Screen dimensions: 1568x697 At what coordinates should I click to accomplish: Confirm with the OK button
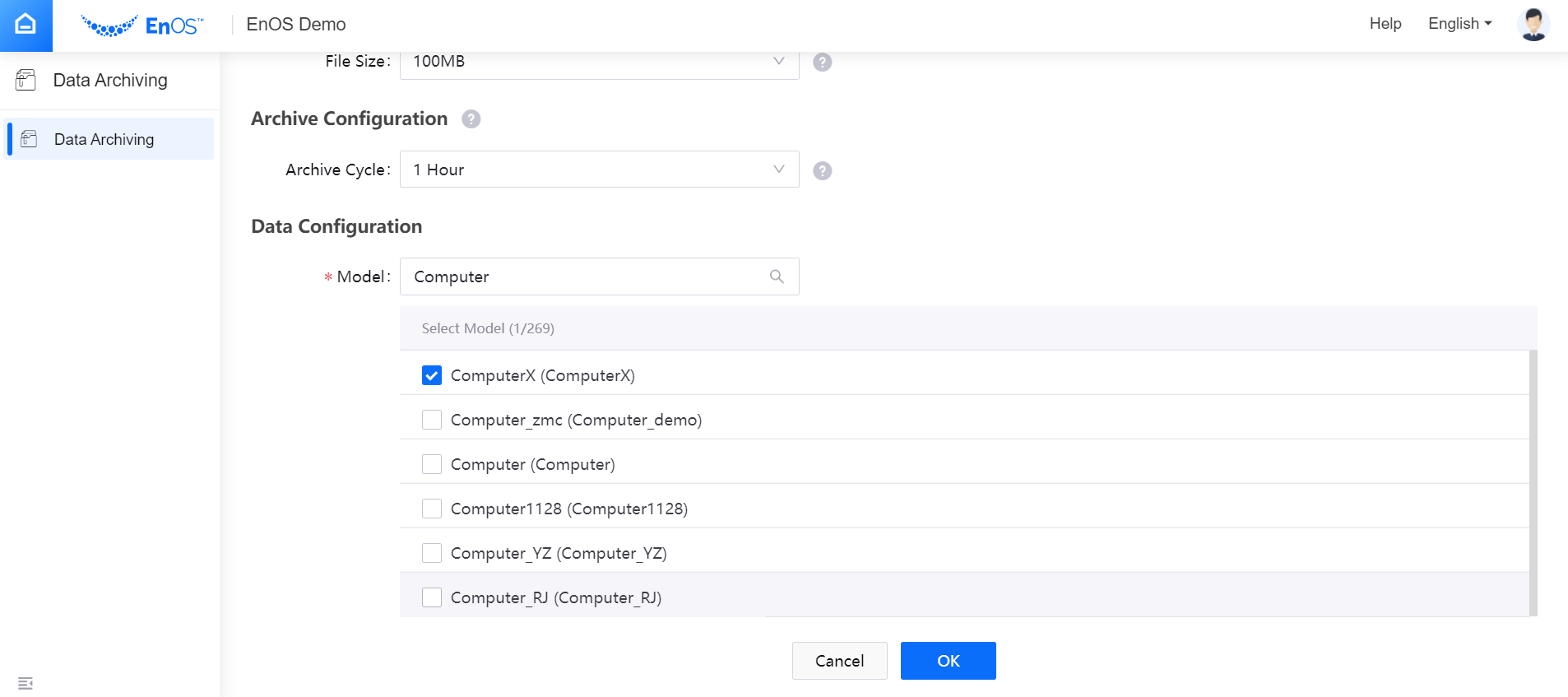(948, 661)
